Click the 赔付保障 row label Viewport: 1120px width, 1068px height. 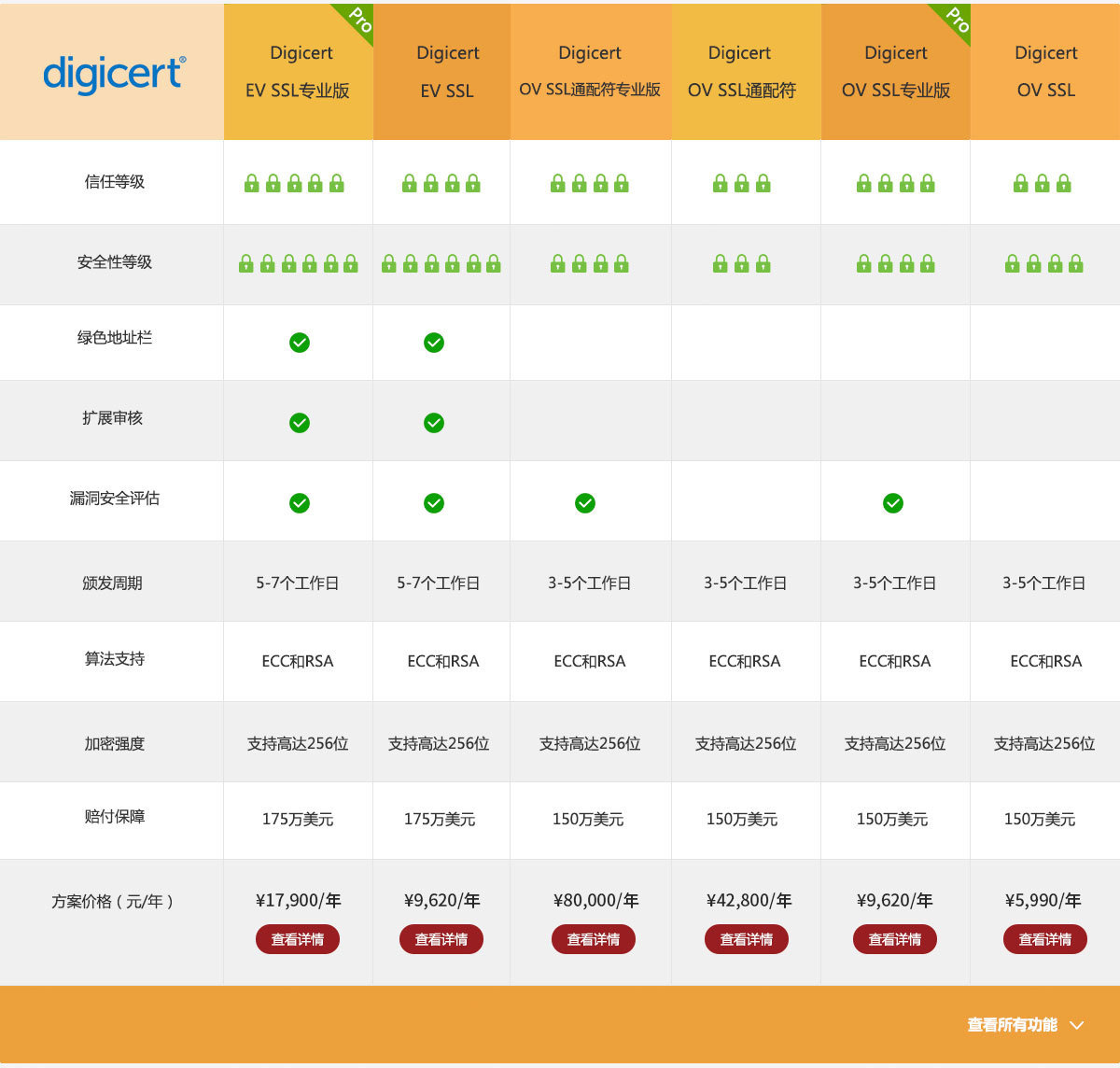point(115,817)
